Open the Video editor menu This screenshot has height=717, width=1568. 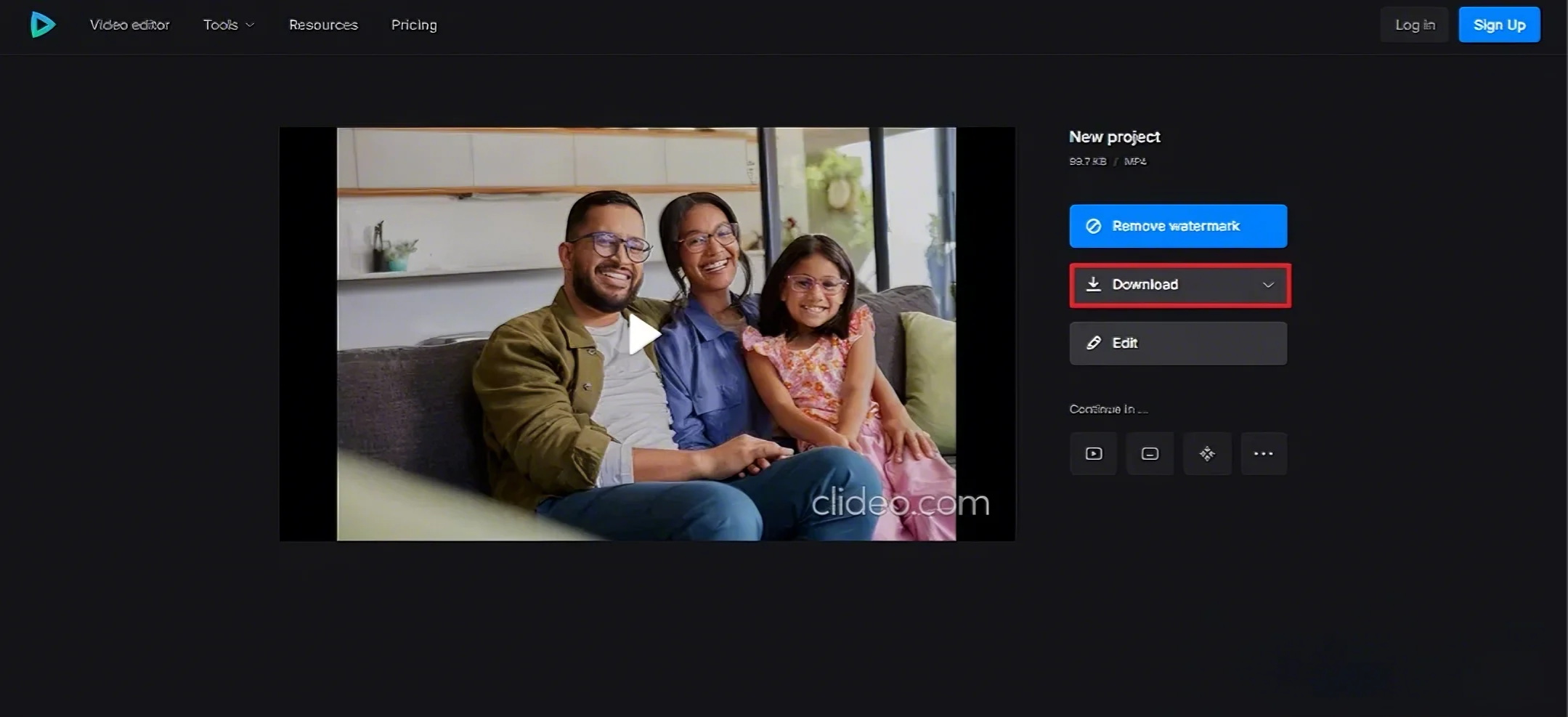pyautogui.click(x=129, y=24)
